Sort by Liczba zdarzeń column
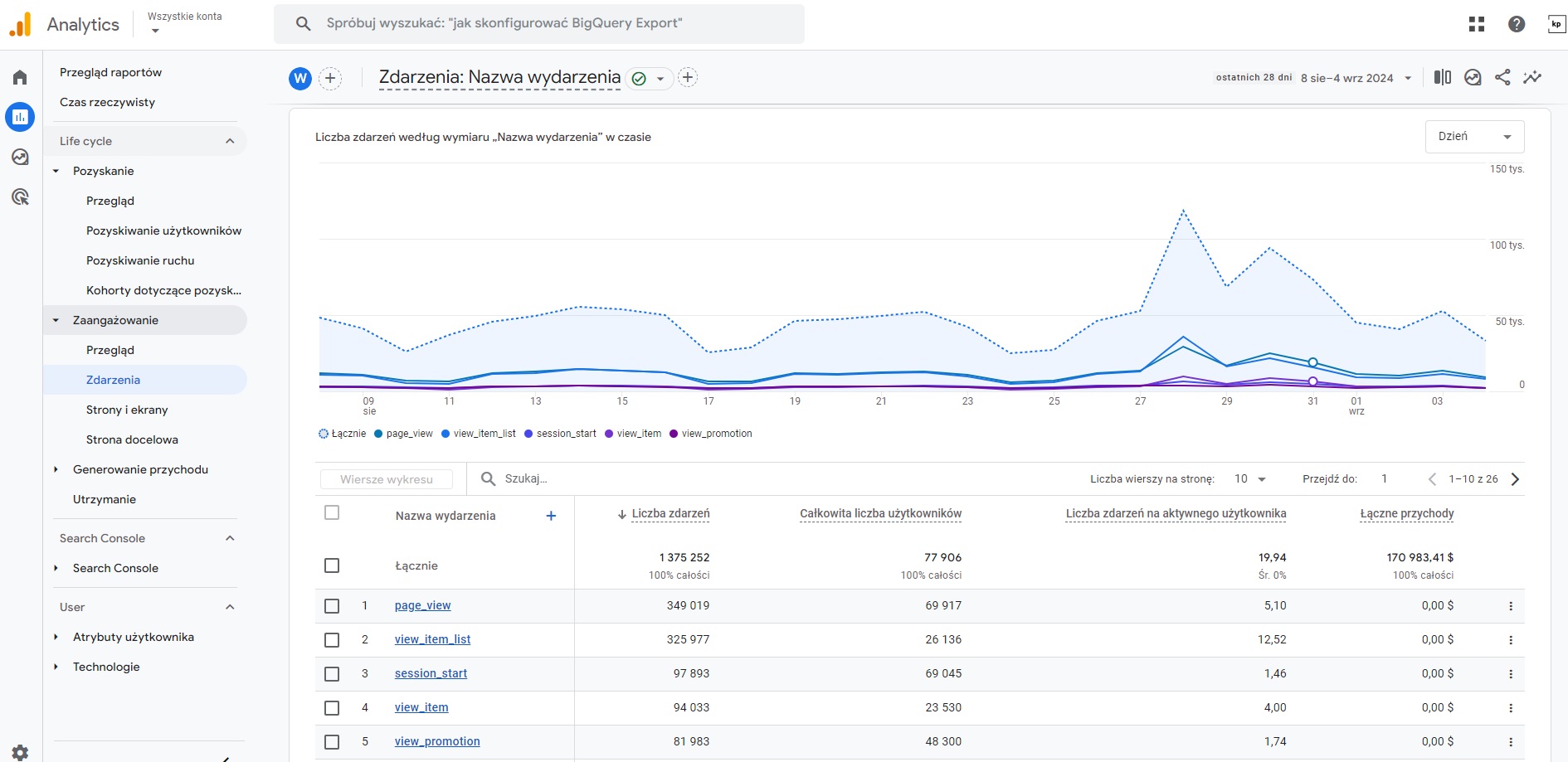1568x762 pixels. 670,513
